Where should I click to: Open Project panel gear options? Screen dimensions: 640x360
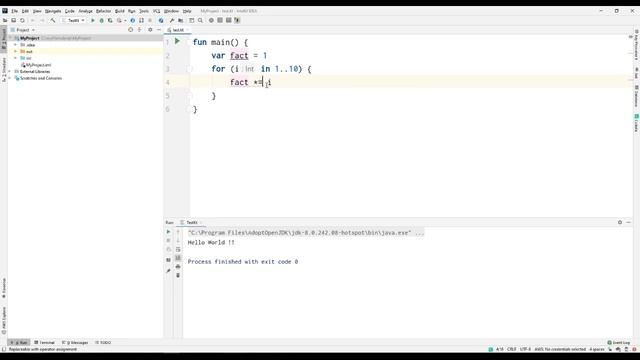150,30
